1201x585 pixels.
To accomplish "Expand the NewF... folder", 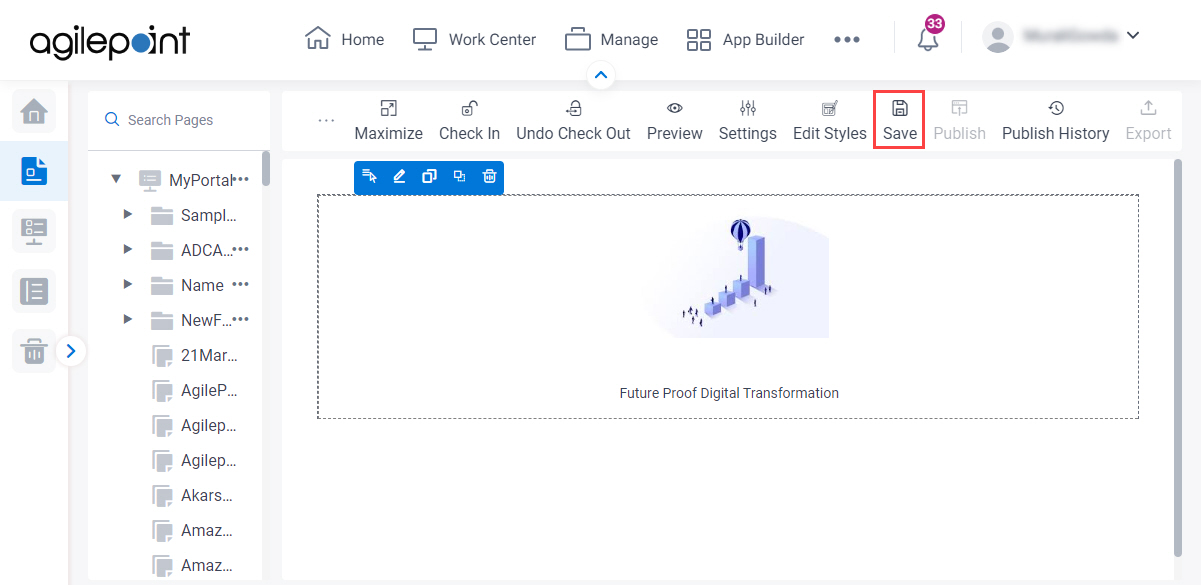I will pyautogui.click(x=127, y=320).
